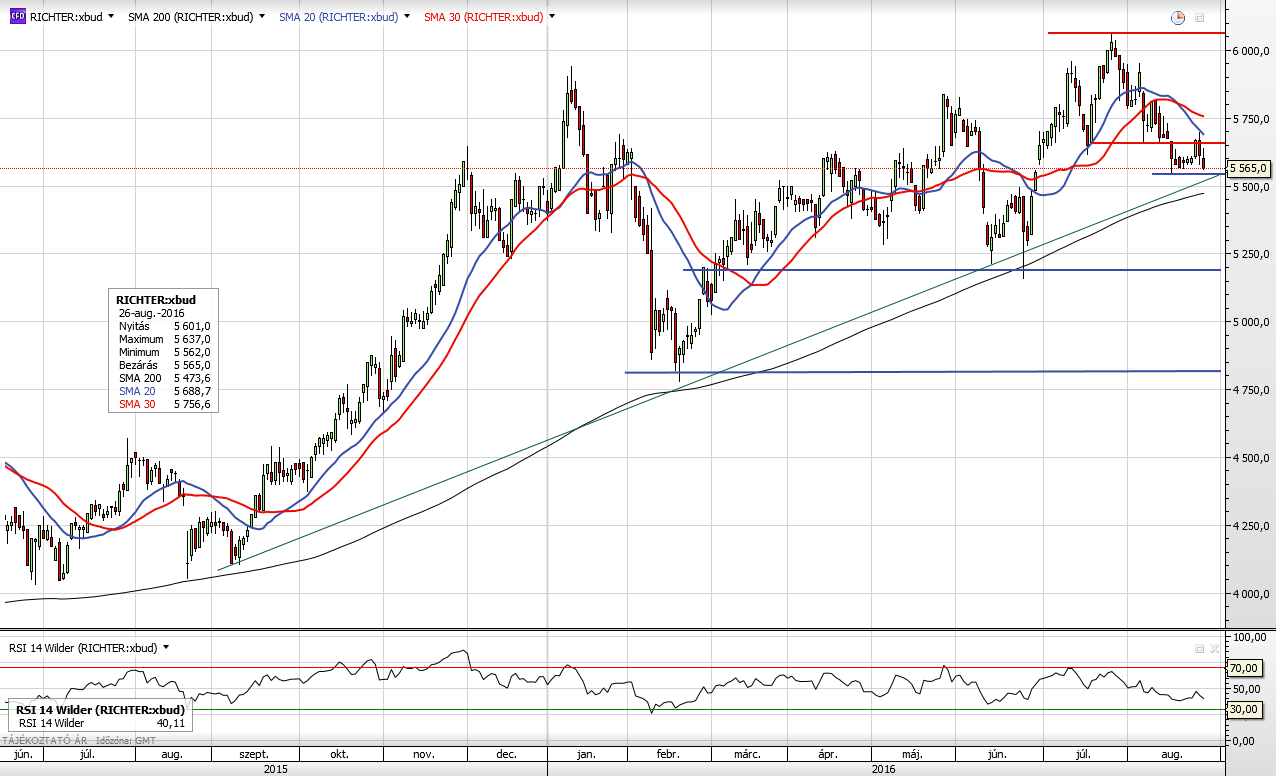Click the márc. month label on time axis
The width and height of the screenshot is (1276, 776).
[x=748, y=754]
